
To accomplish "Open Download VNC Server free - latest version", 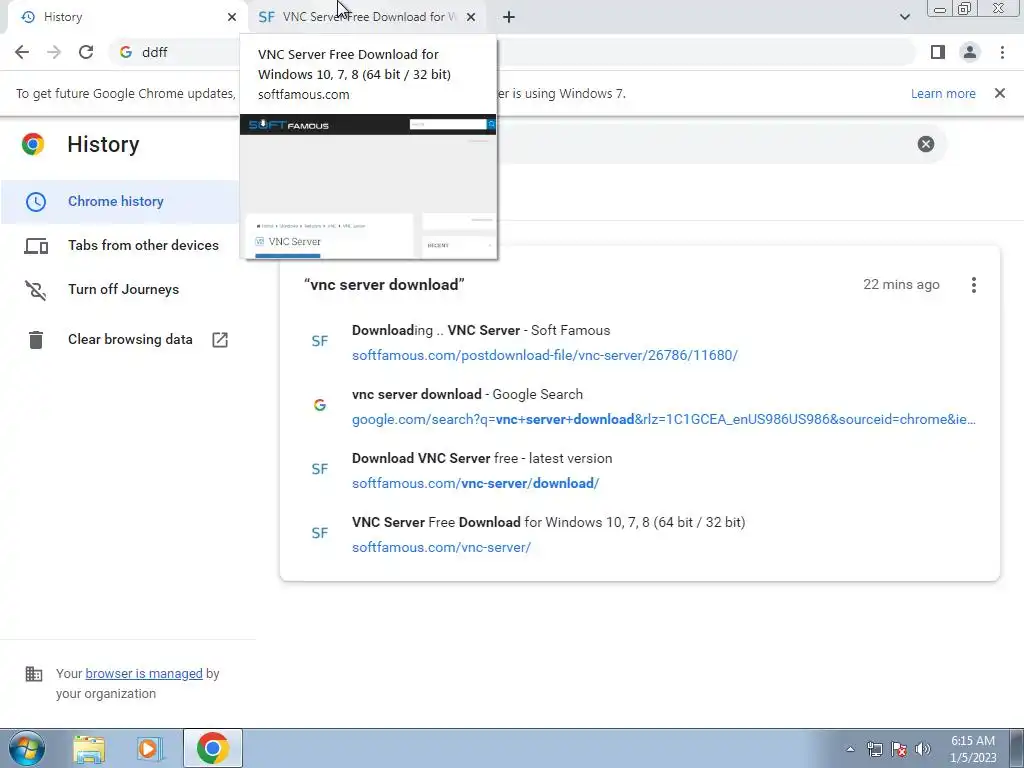I will (482, 458).
